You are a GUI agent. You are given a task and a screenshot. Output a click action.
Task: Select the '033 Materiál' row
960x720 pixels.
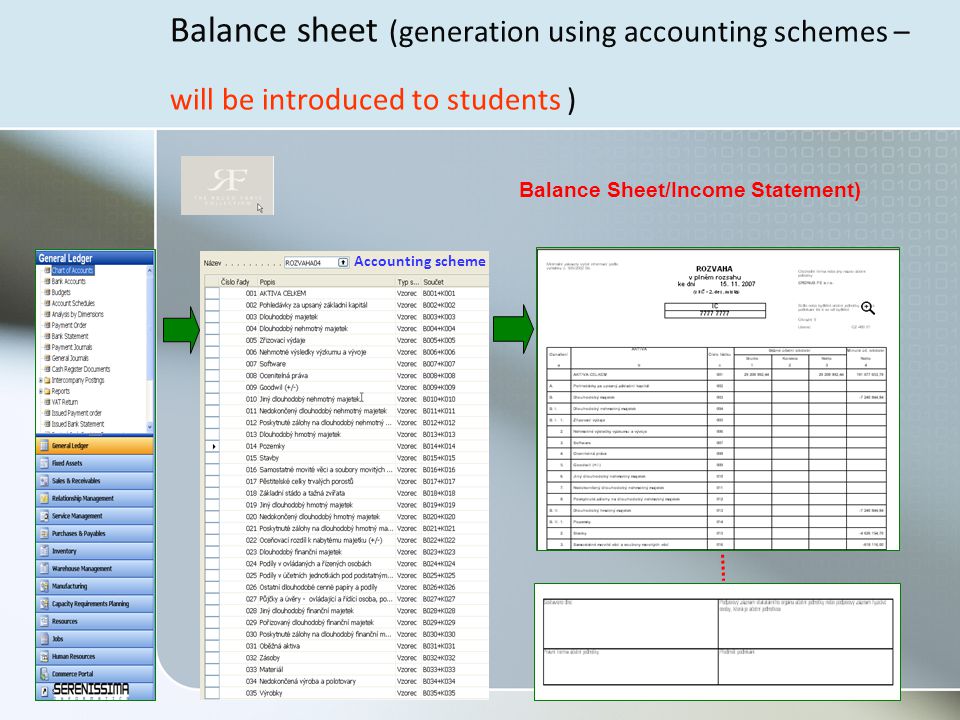point(347,669)
